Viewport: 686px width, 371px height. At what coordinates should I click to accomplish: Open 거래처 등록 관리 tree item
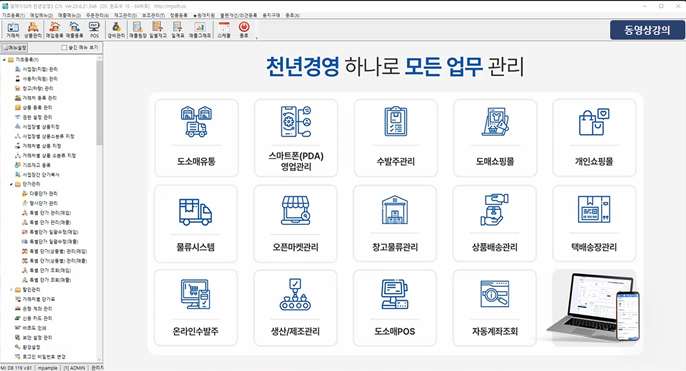36,98
